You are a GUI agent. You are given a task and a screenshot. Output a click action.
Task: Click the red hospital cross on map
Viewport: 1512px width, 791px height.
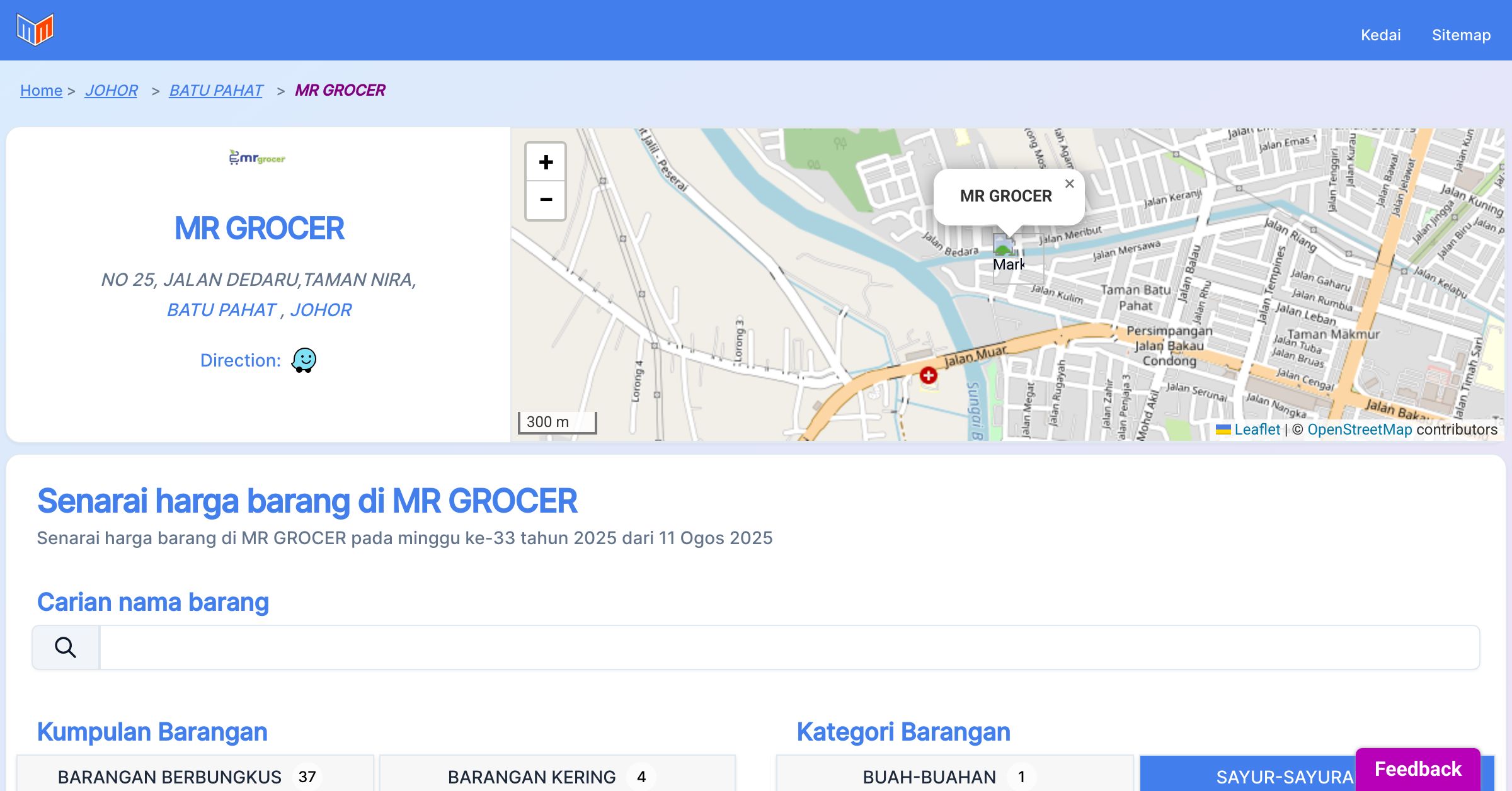pyautogui.click(x=928, y=375)
